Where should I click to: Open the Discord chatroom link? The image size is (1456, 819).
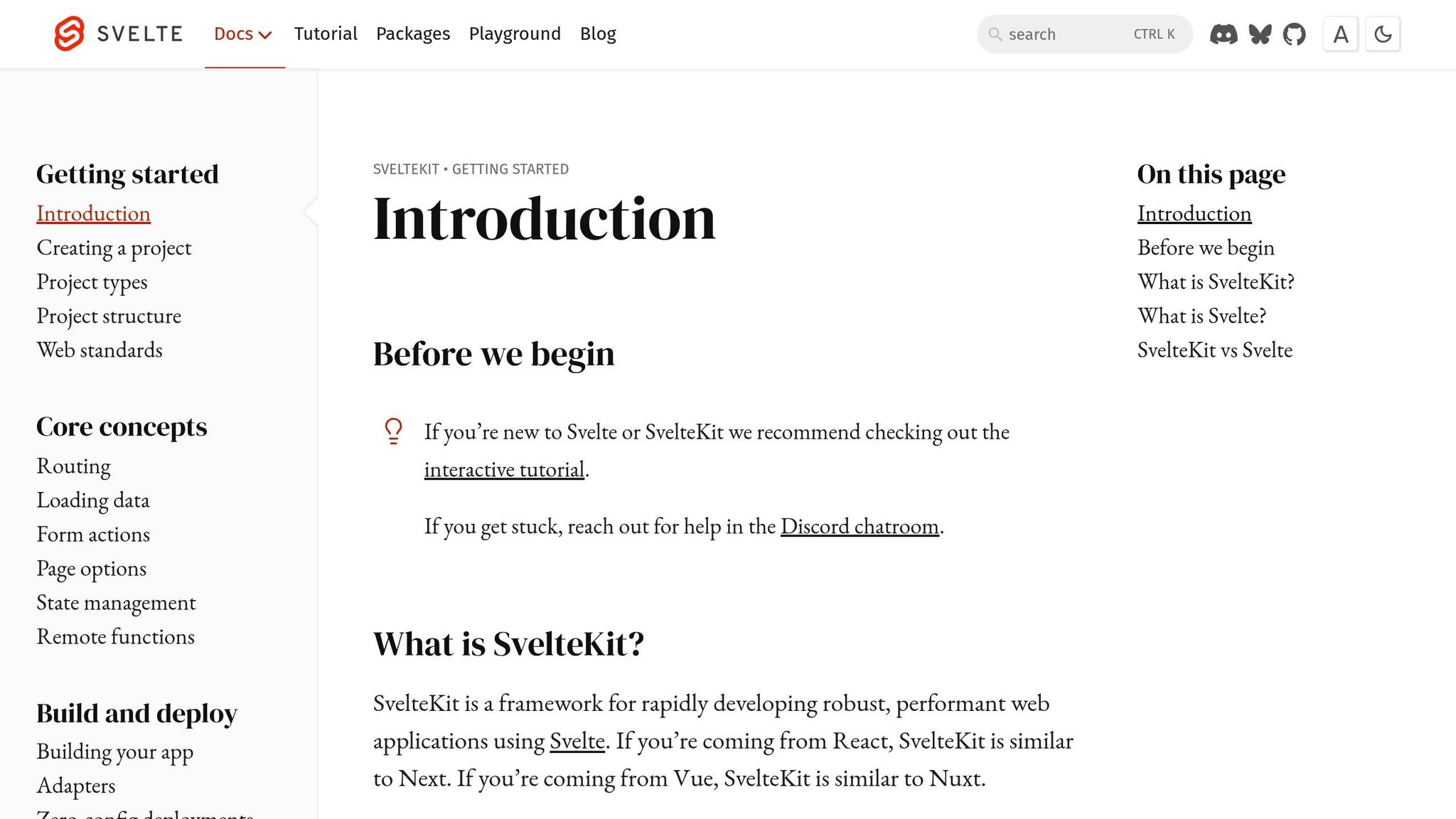[x=860, y=526]
